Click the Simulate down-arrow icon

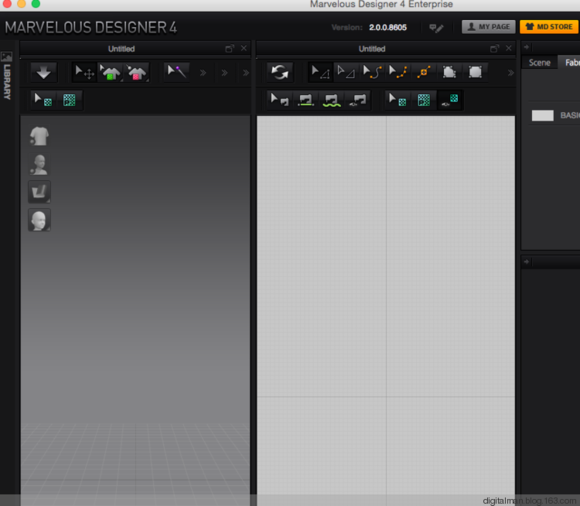[44, 72]
